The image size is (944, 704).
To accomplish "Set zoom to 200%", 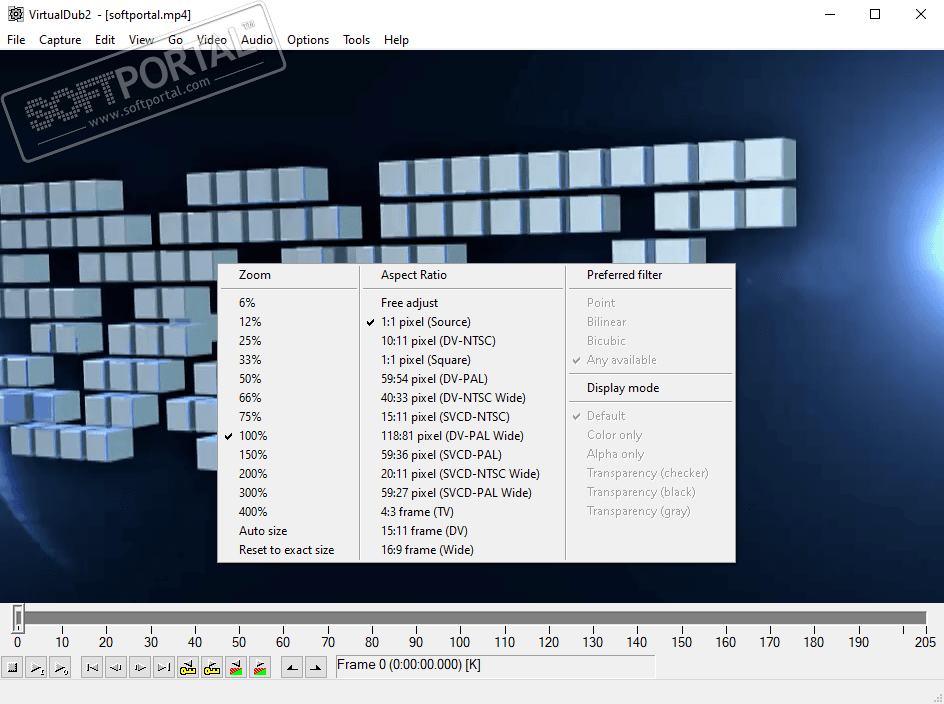I will click(x=289, y=474).
